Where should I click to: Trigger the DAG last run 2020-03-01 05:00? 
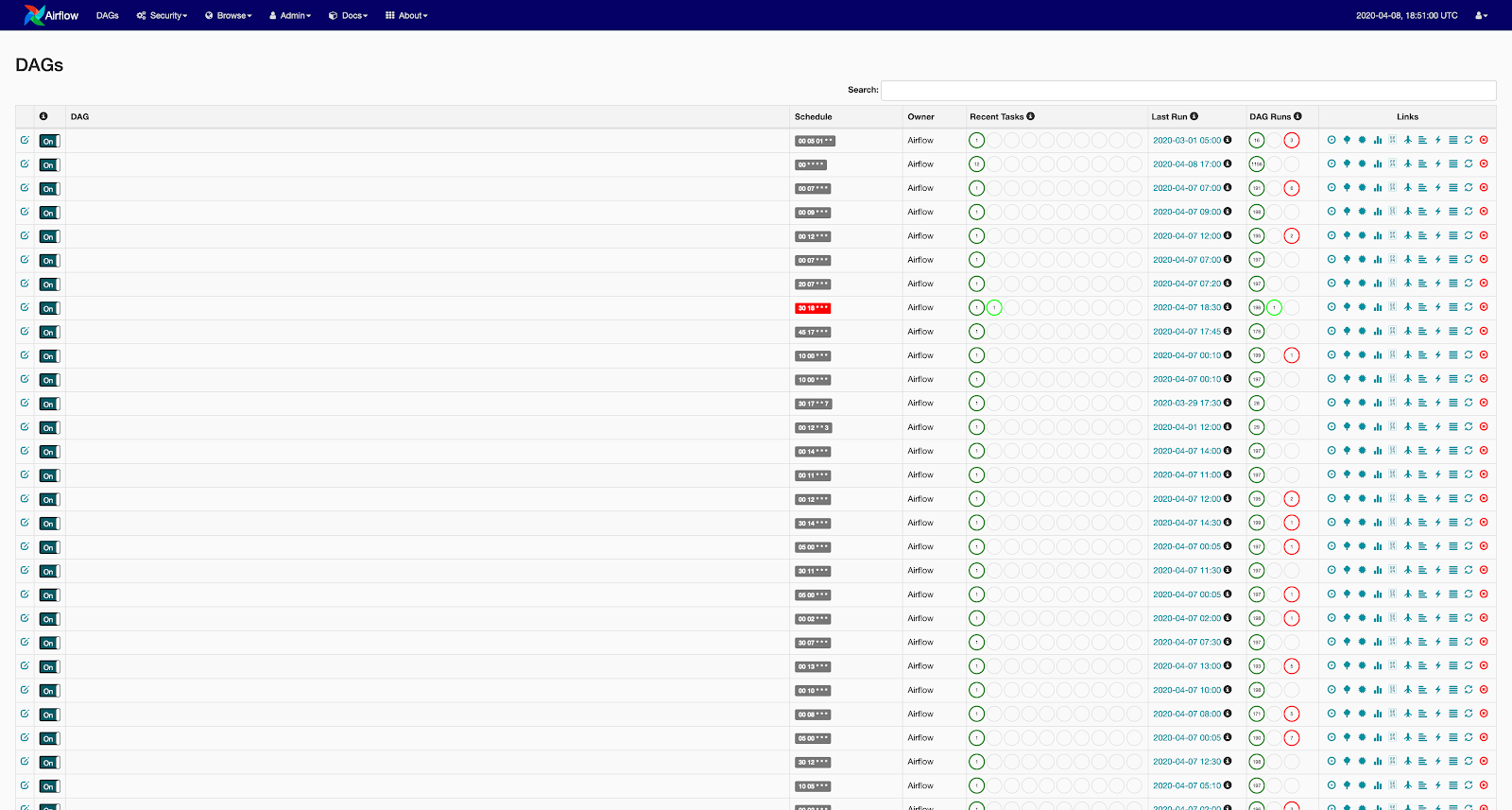(1332, 140)
